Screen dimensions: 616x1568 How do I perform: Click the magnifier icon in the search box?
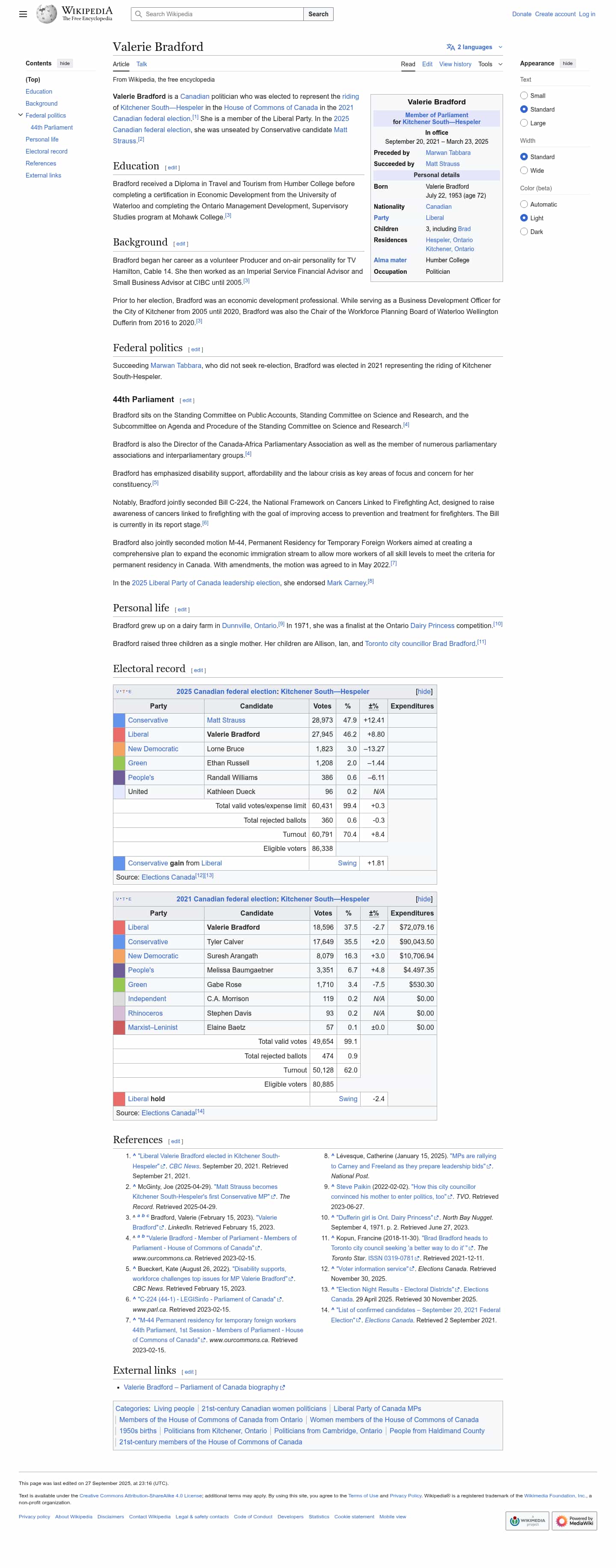click(x=138, y=14)
